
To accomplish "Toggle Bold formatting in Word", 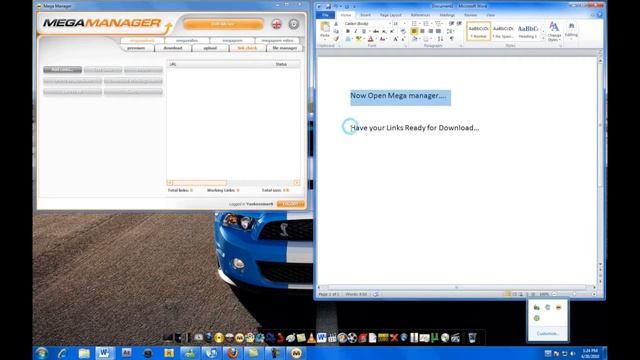I will coord(347,31).
